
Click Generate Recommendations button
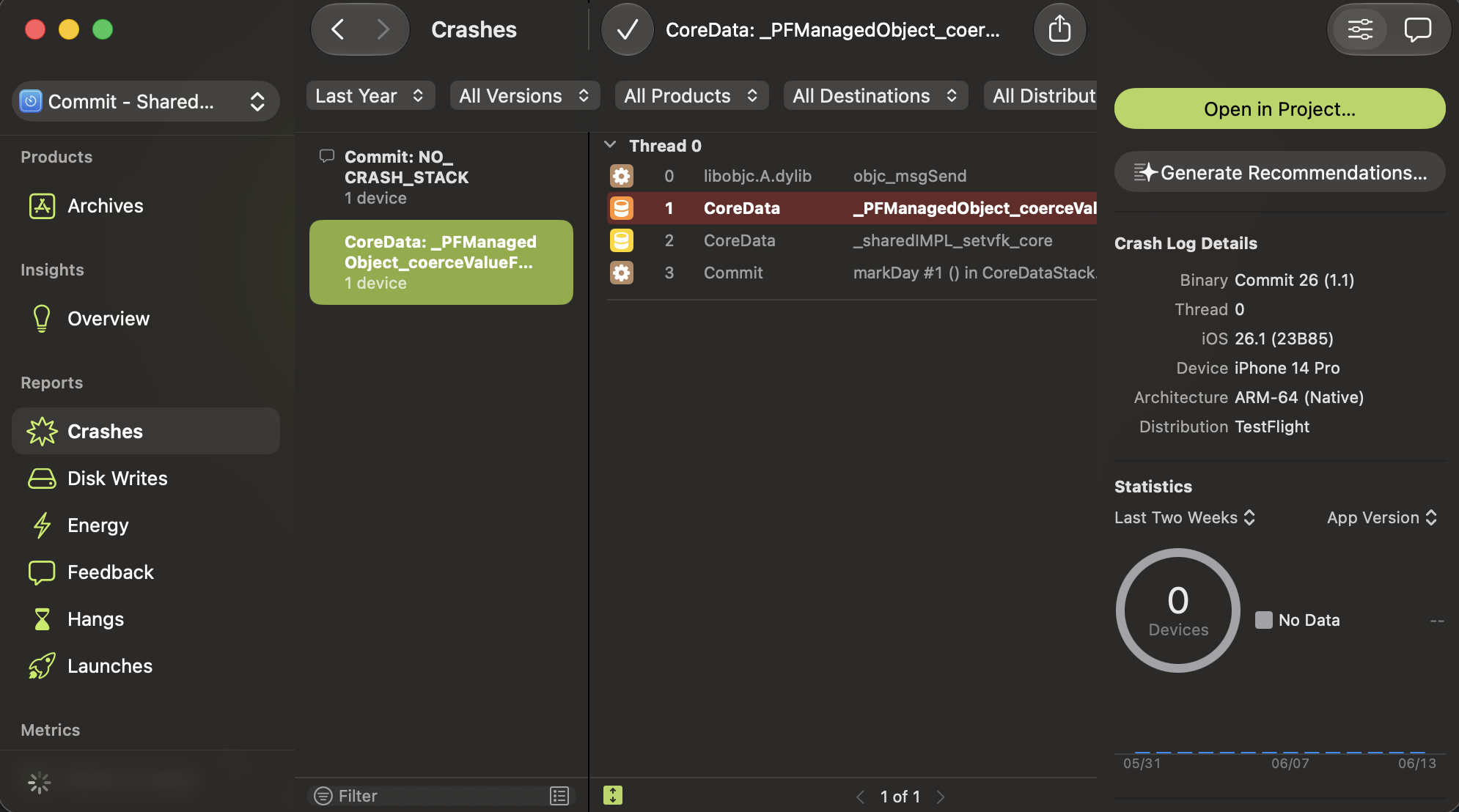tap(1280, 172)
